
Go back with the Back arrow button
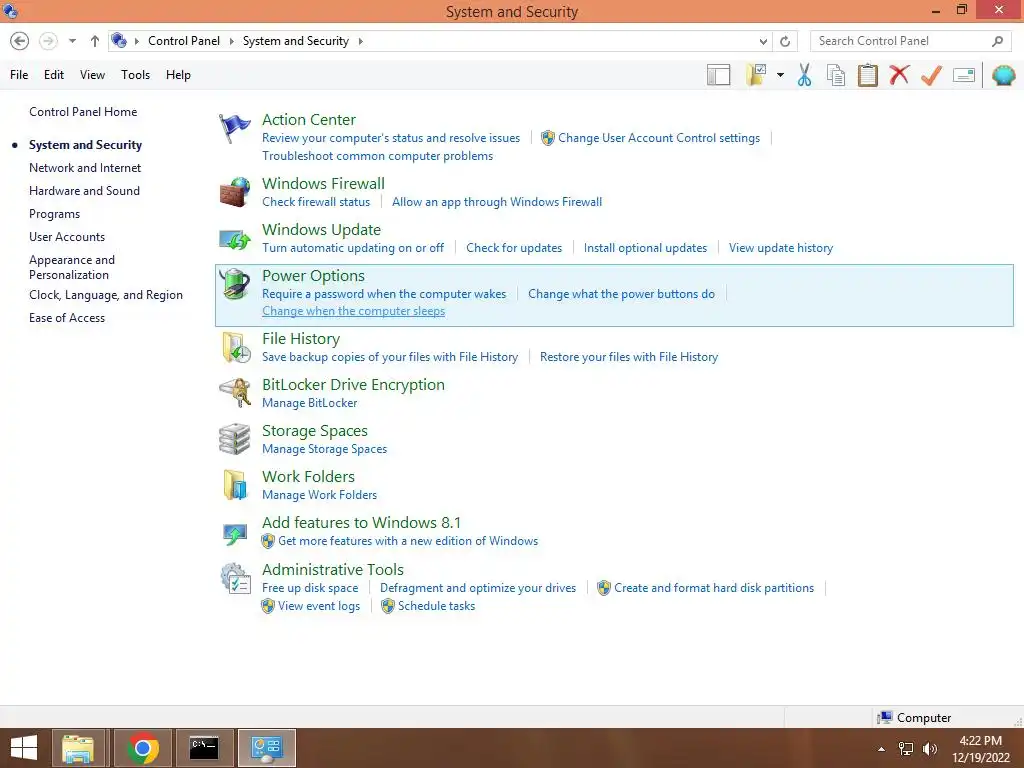20,40
